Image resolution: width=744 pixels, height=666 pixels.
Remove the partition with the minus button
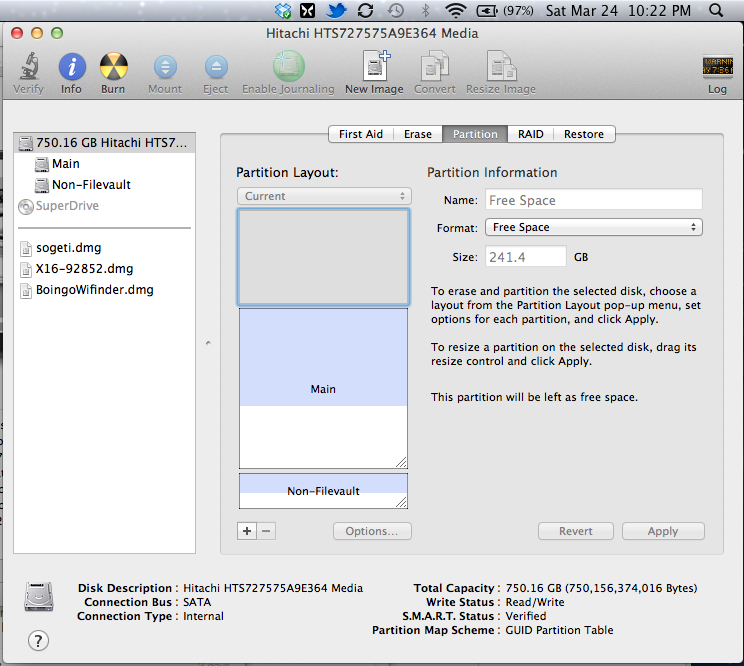point(266,531)
